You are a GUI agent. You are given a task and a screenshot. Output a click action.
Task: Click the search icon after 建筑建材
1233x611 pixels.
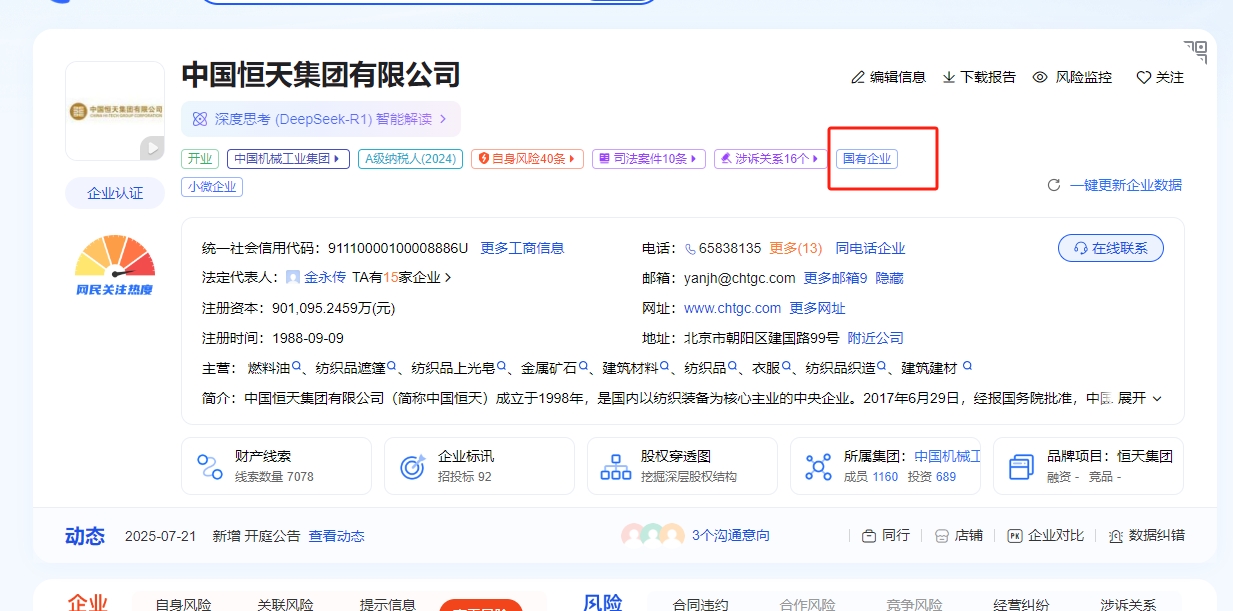[967, 367]
